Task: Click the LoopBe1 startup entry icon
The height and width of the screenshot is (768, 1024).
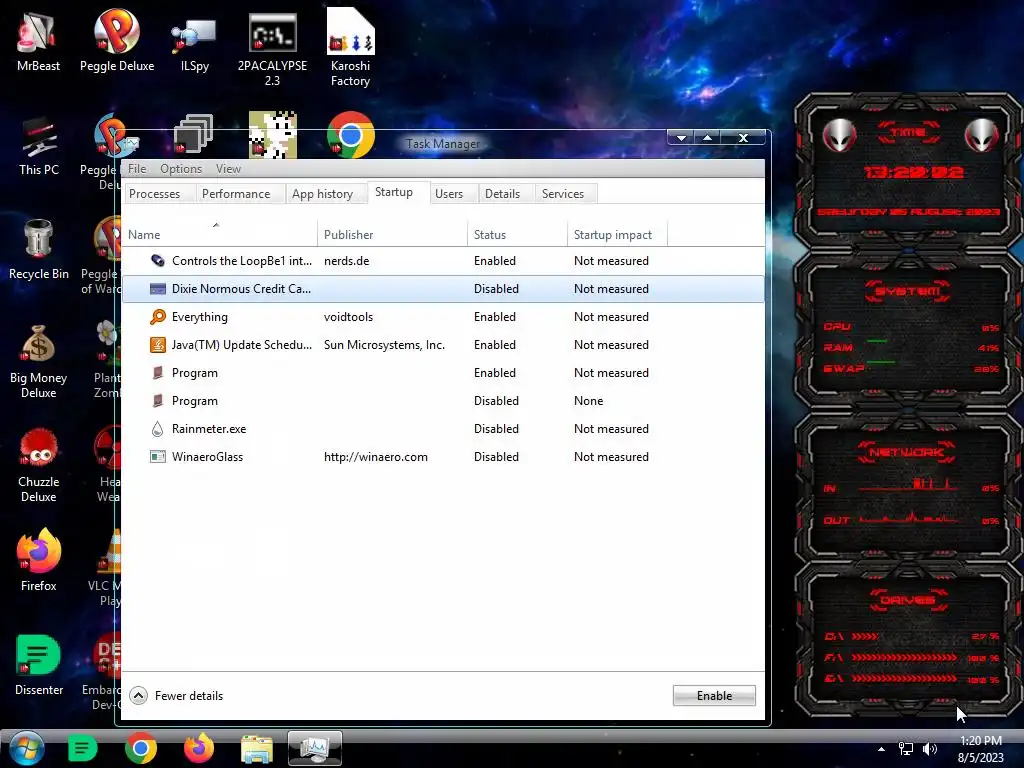Action: tap(157, 261)
